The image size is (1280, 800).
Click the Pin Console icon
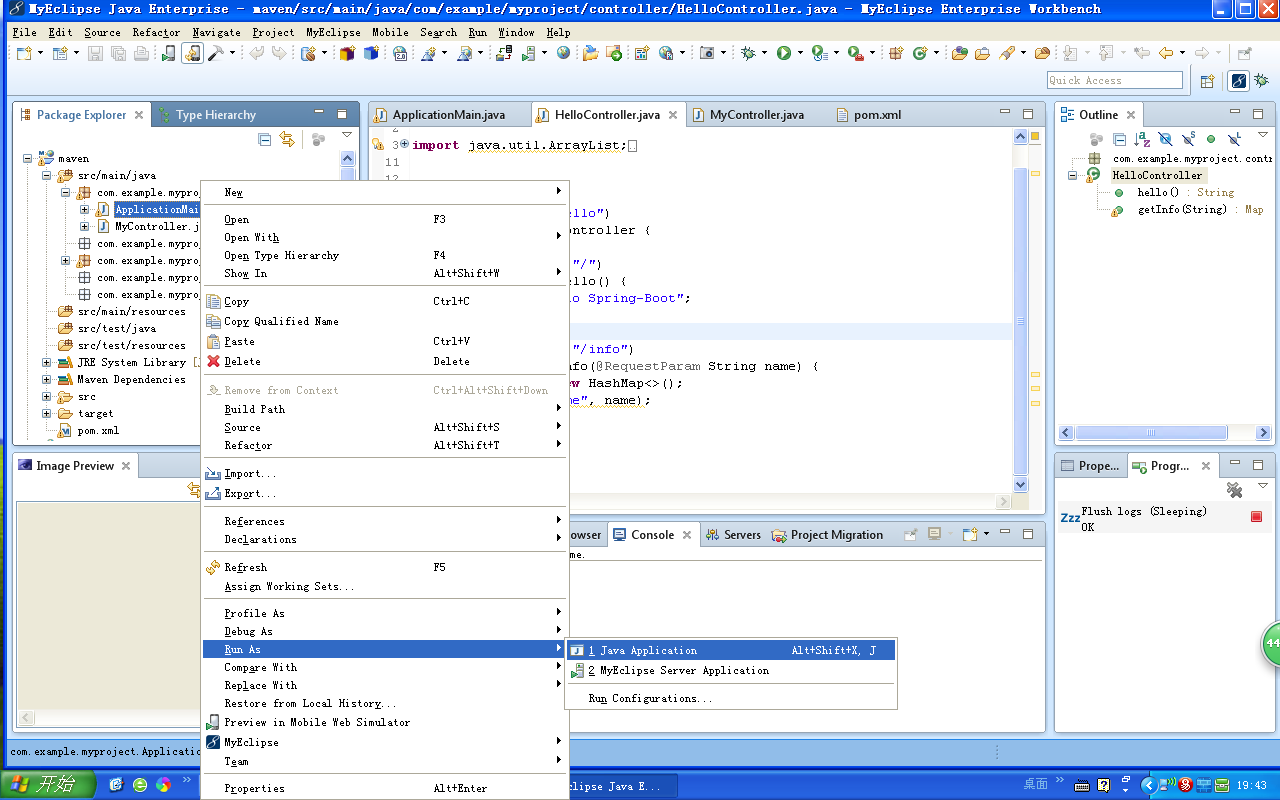tap(911, 535)
